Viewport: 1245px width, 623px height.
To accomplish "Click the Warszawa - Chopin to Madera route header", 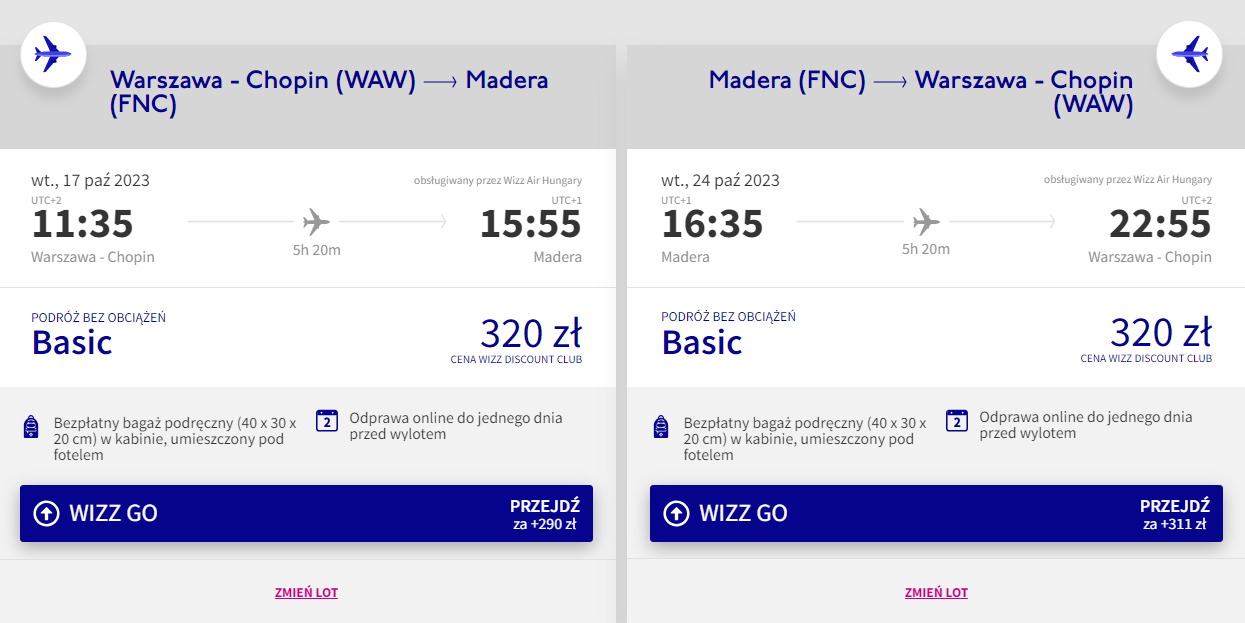I will tap(329, 92).
